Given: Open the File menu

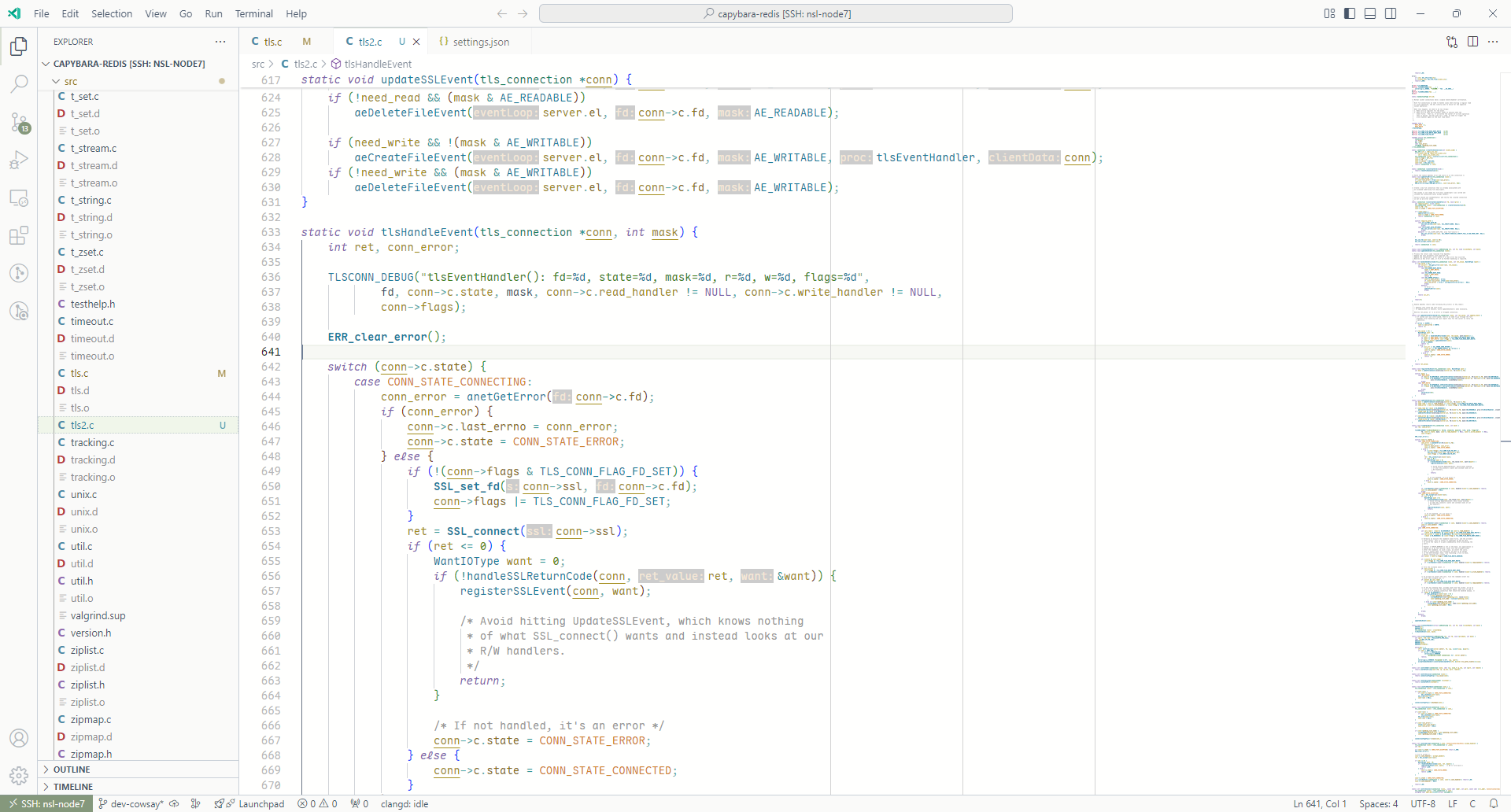Looking at the screenshot, I should coord(42,13).
